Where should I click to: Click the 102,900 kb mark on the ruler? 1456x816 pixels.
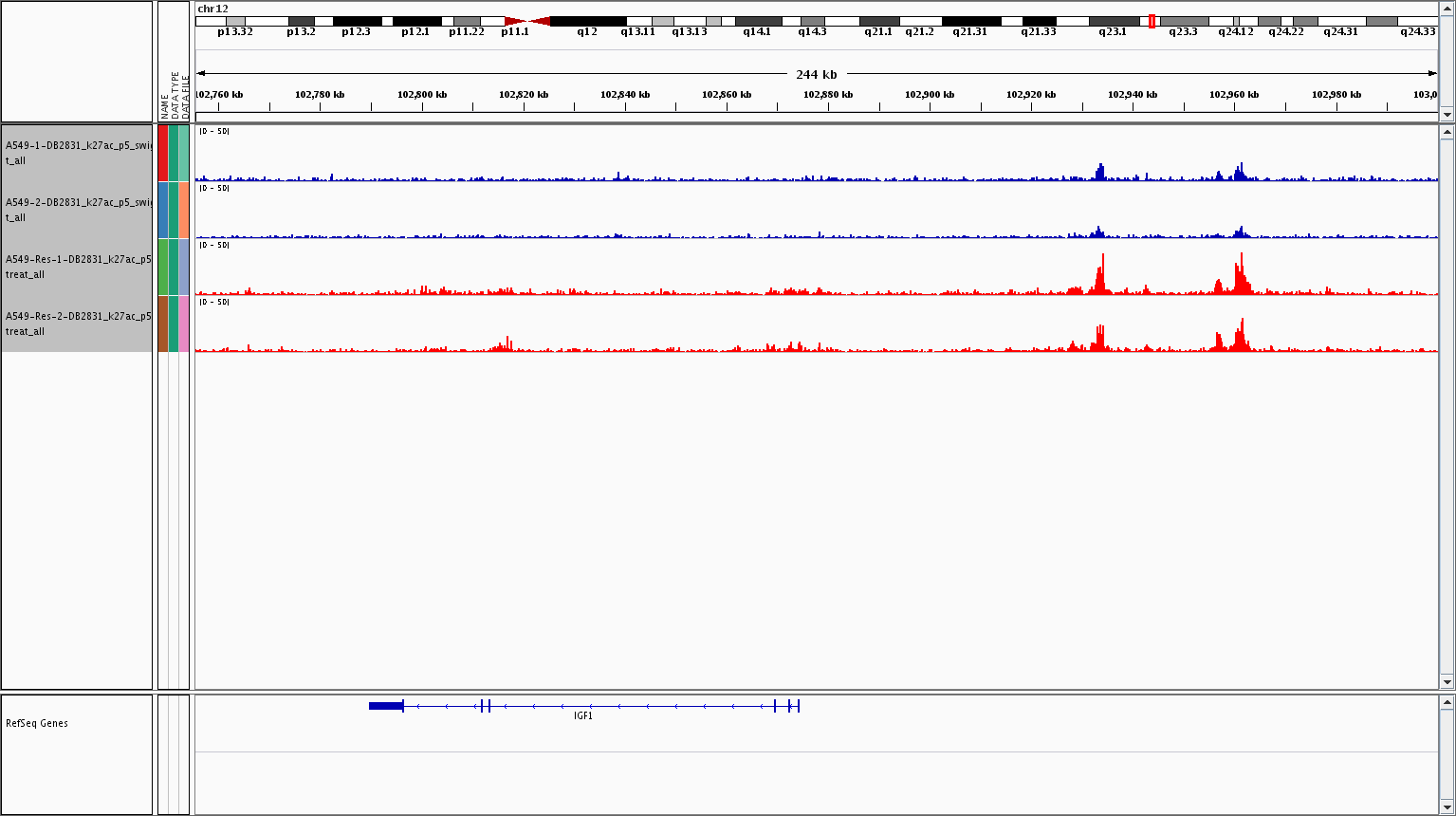click(930, 95)
